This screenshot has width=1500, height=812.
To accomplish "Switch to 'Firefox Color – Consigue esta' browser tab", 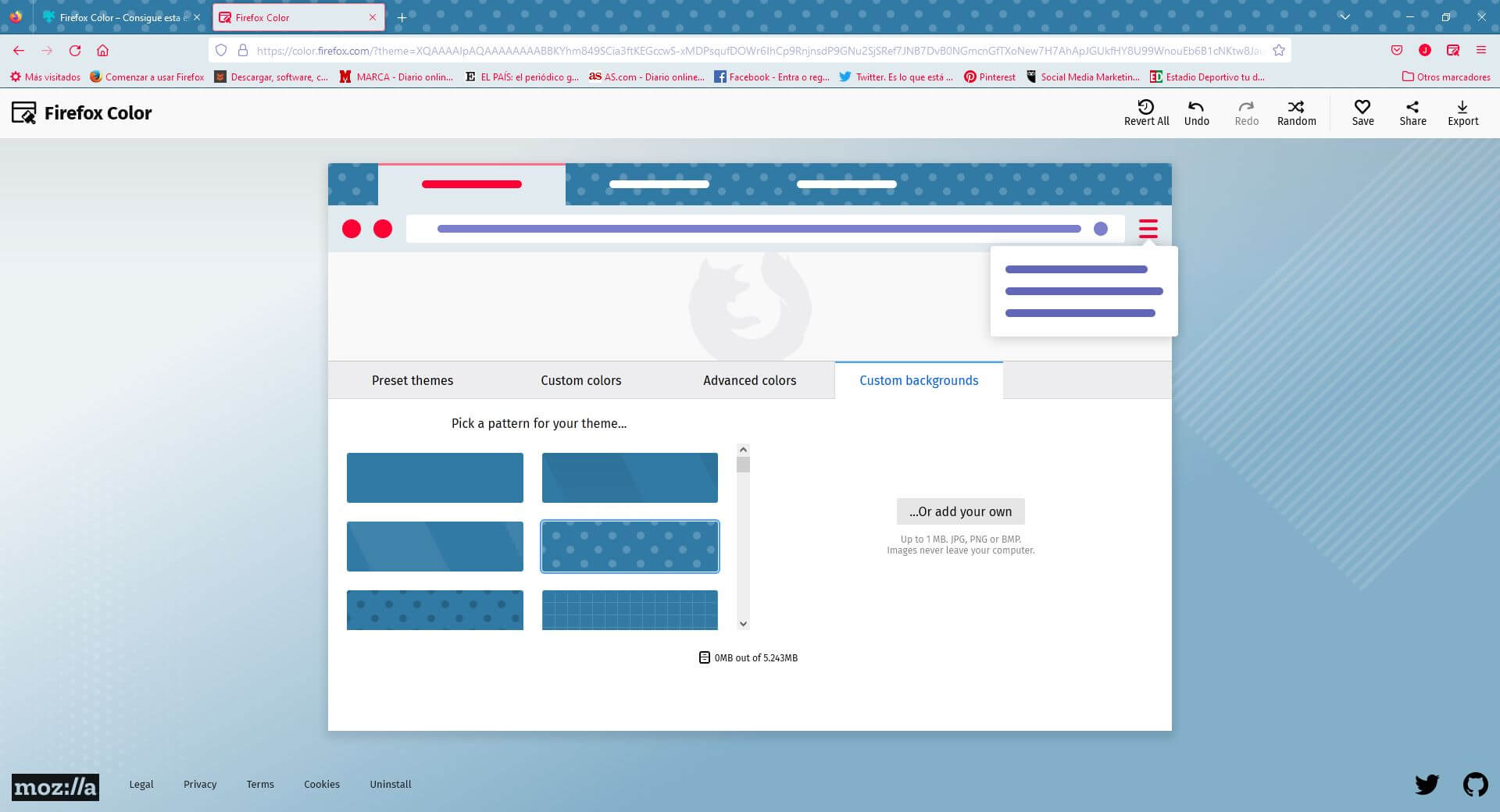I will point(121,17).
